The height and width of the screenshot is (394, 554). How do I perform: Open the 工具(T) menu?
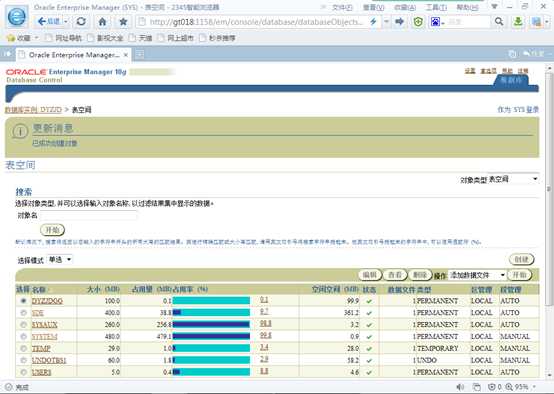pos(436,7)
